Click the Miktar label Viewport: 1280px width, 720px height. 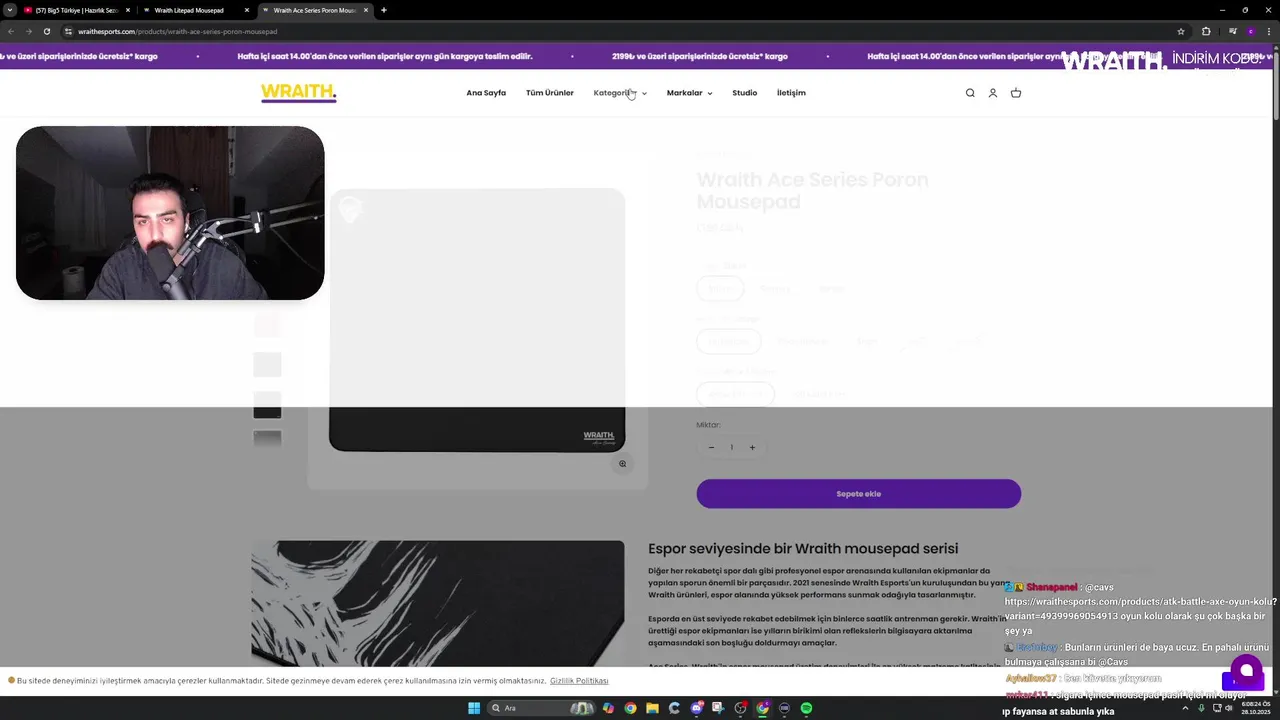(708, 425)
